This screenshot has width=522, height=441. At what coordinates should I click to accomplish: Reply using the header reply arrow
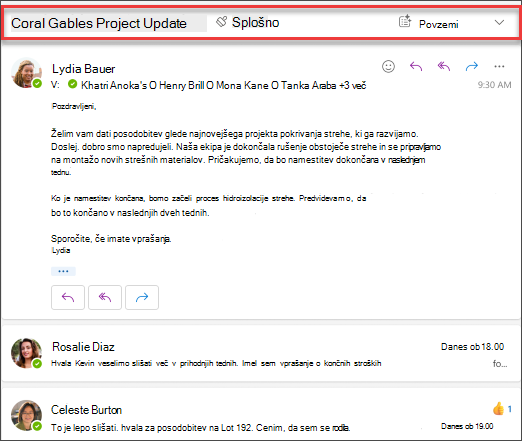pos(416,66)
